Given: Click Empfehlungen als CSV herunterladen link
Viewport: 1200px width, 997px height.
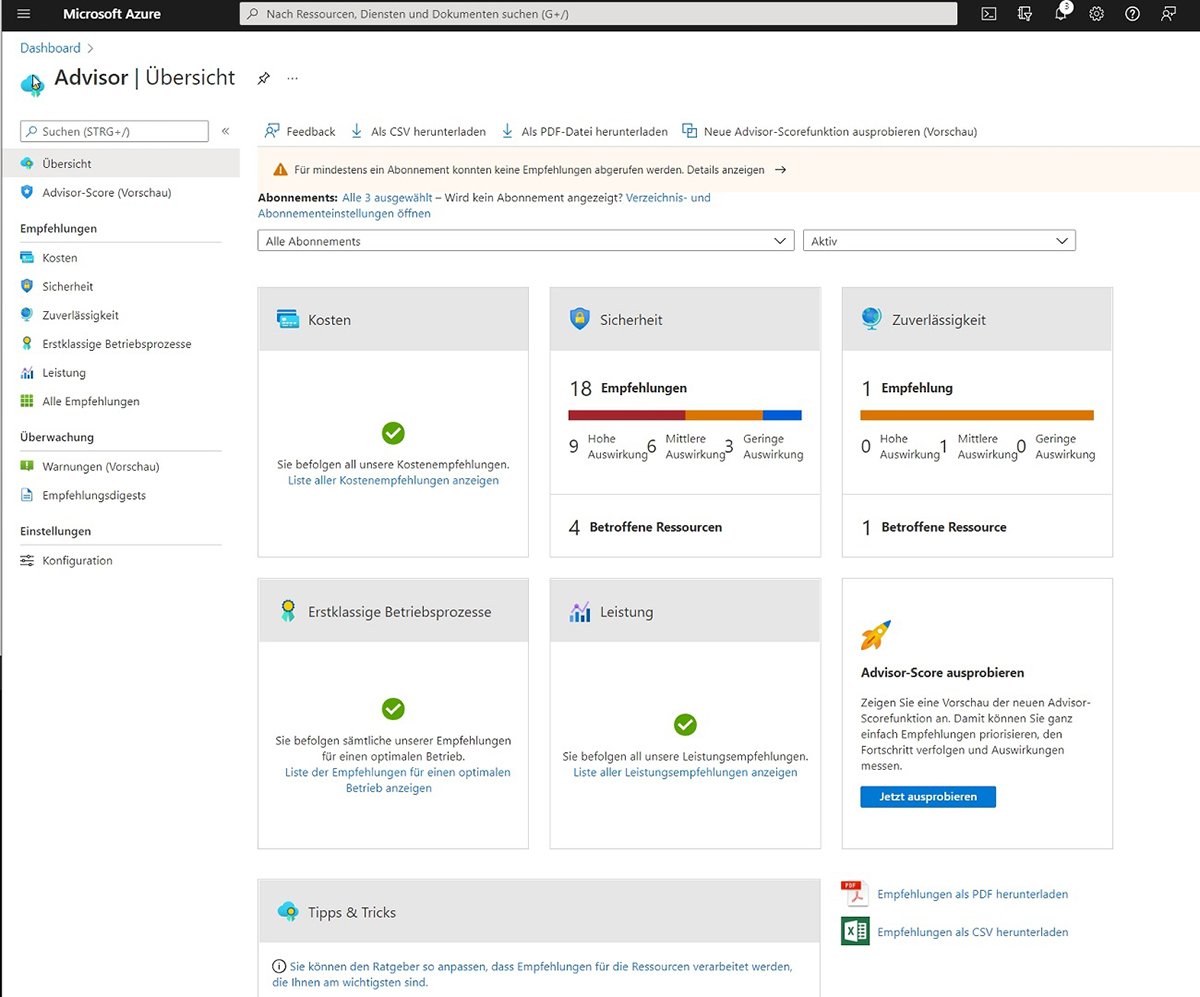Looking at the screenshot, I should [972, 932].
